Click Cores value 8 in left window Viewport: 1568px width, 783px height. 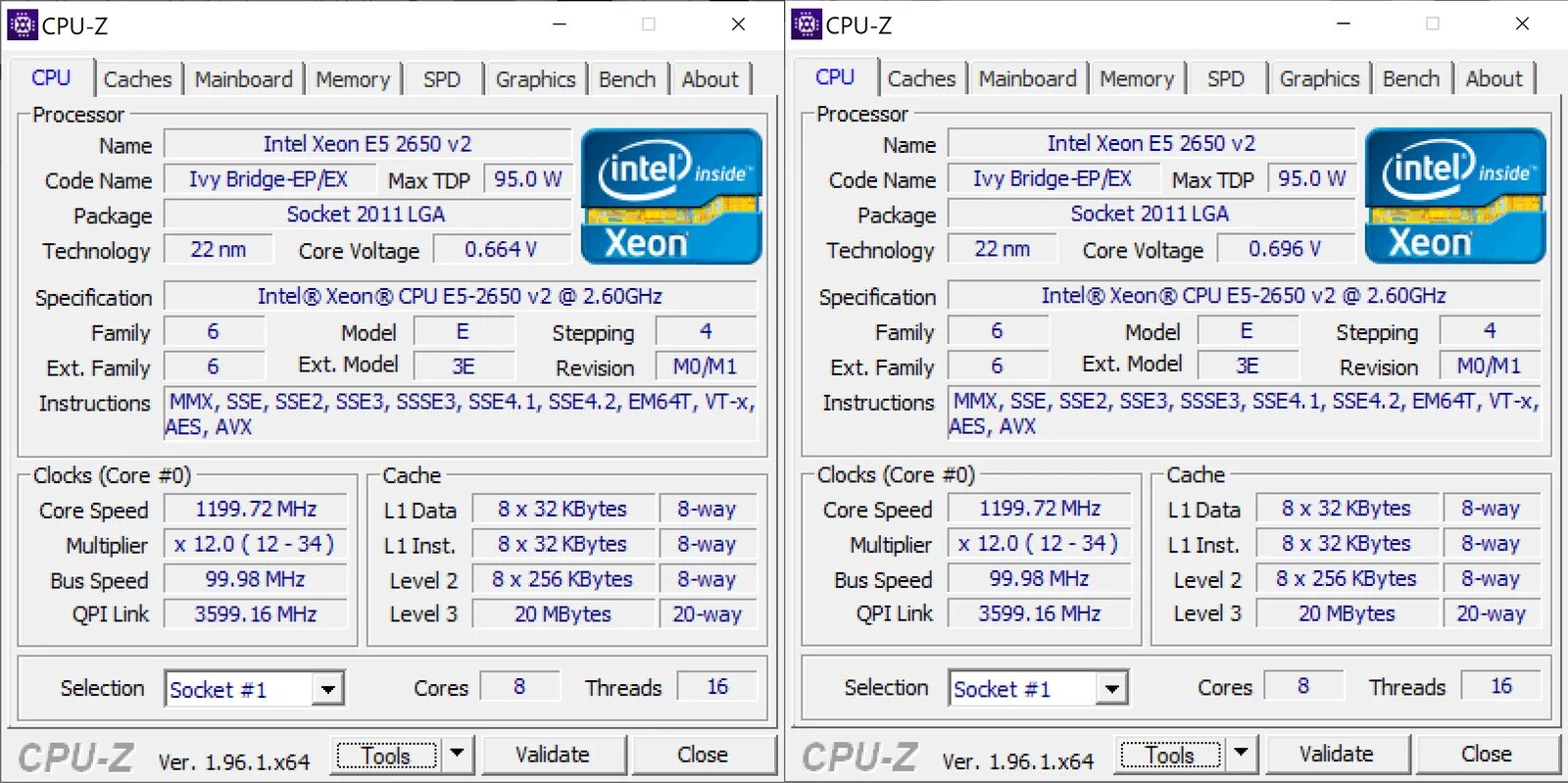coord(519,687)
